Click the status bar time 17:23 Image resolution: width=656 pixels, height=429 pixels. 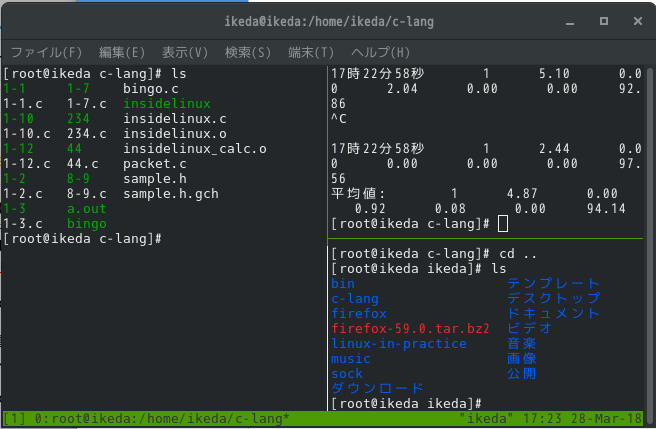click(x=542, y=419)
